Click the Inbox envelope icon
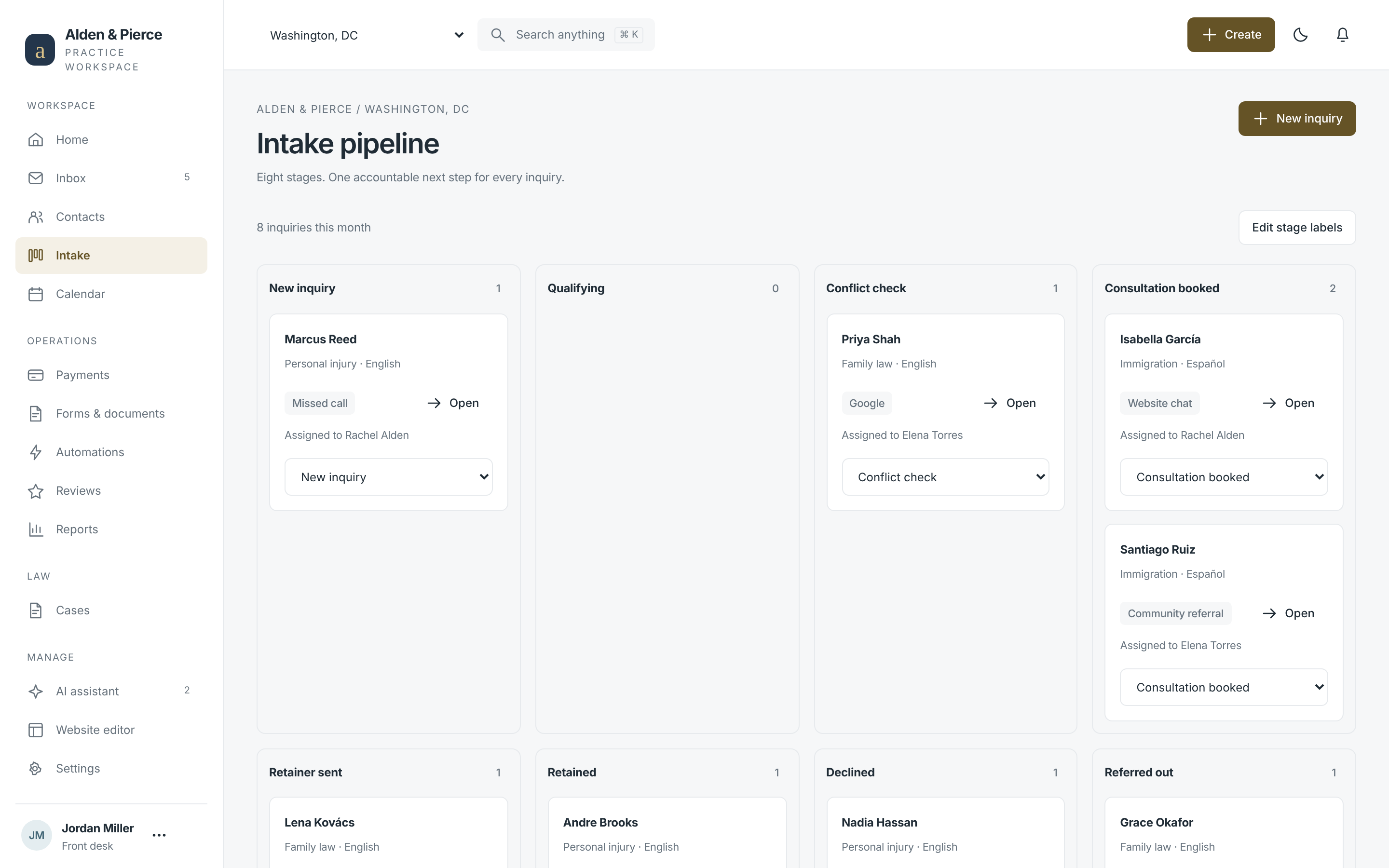 pyautogui.click(x=36, y=178)
